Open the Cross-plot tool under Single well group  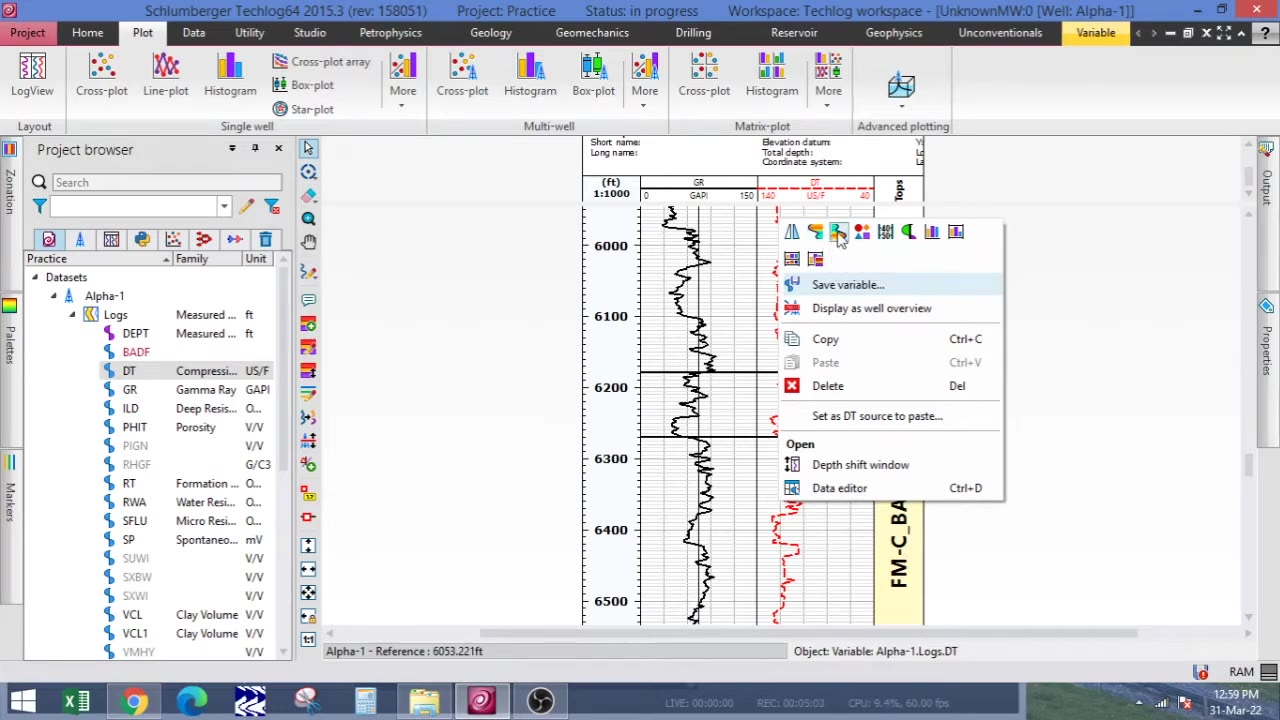click(x=101, y=75)
